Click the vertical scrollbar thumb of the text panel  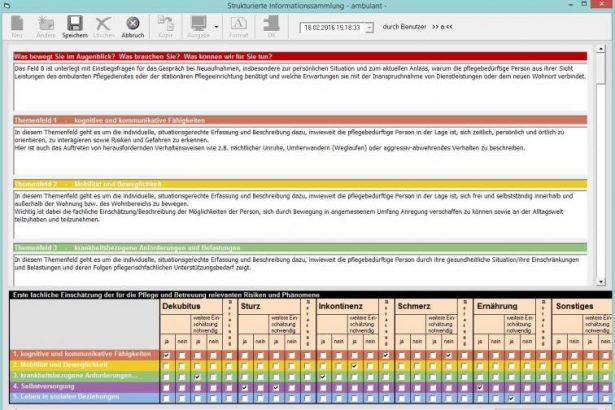click(x=600, y=68)
